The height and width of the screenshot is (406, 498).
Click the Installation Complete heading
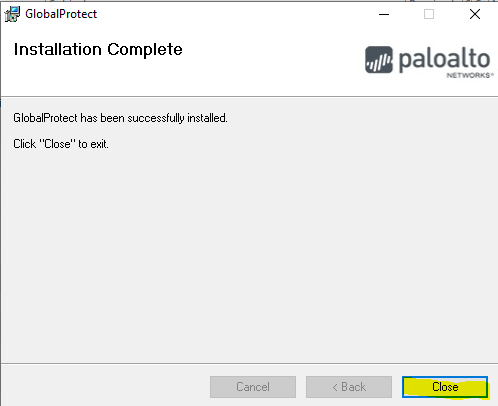pos(98,49)
